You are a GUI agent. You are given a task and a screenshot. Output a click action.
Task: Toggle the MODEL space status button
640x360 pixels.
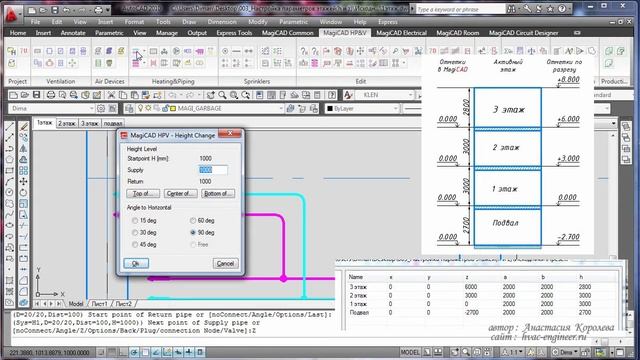410,352
